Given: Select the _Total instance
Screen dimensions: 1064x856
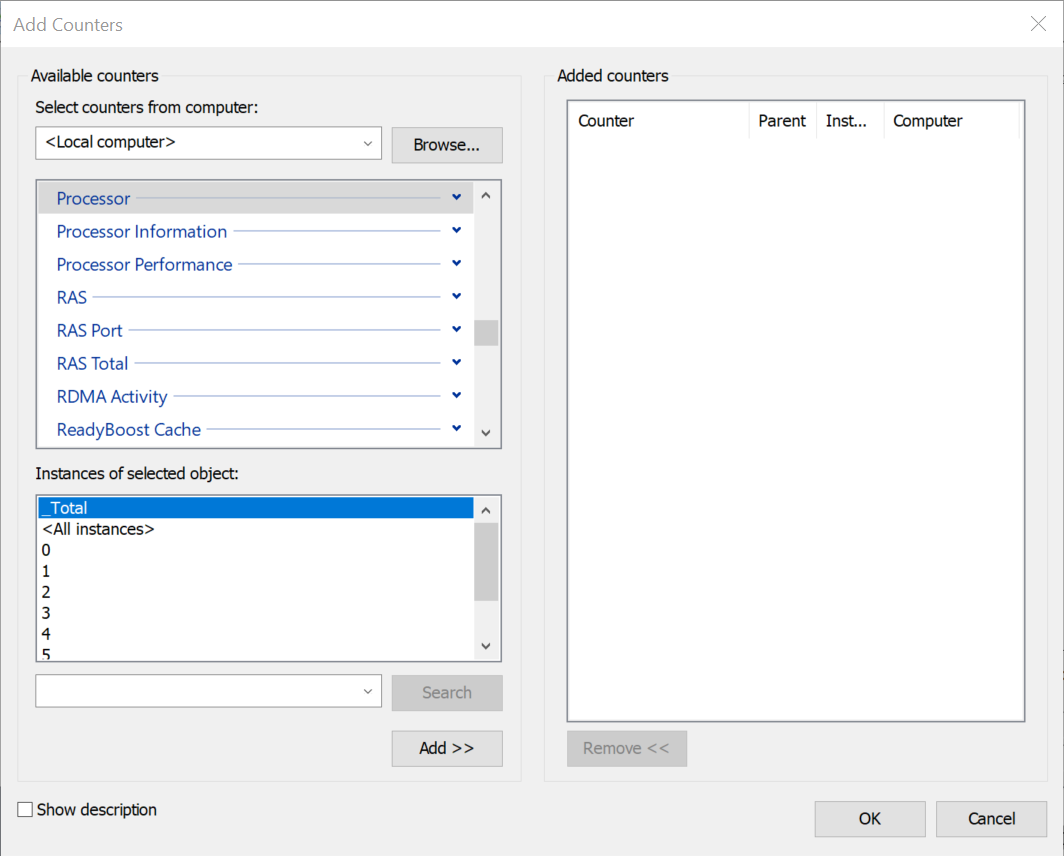Looking at the screenshot, I should [x=66, y=508].
